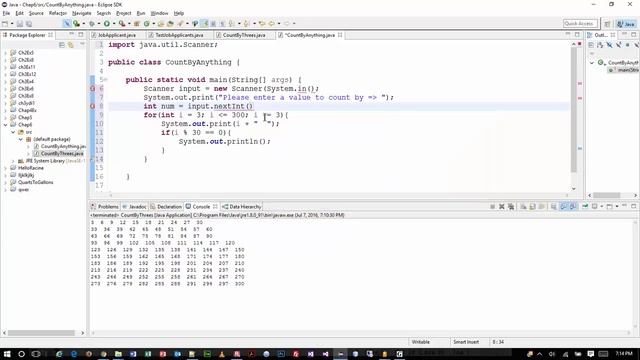The height and width of the screenshot is (360, 640).
Task: Collapse the src folder node
Action: (13, 132)
